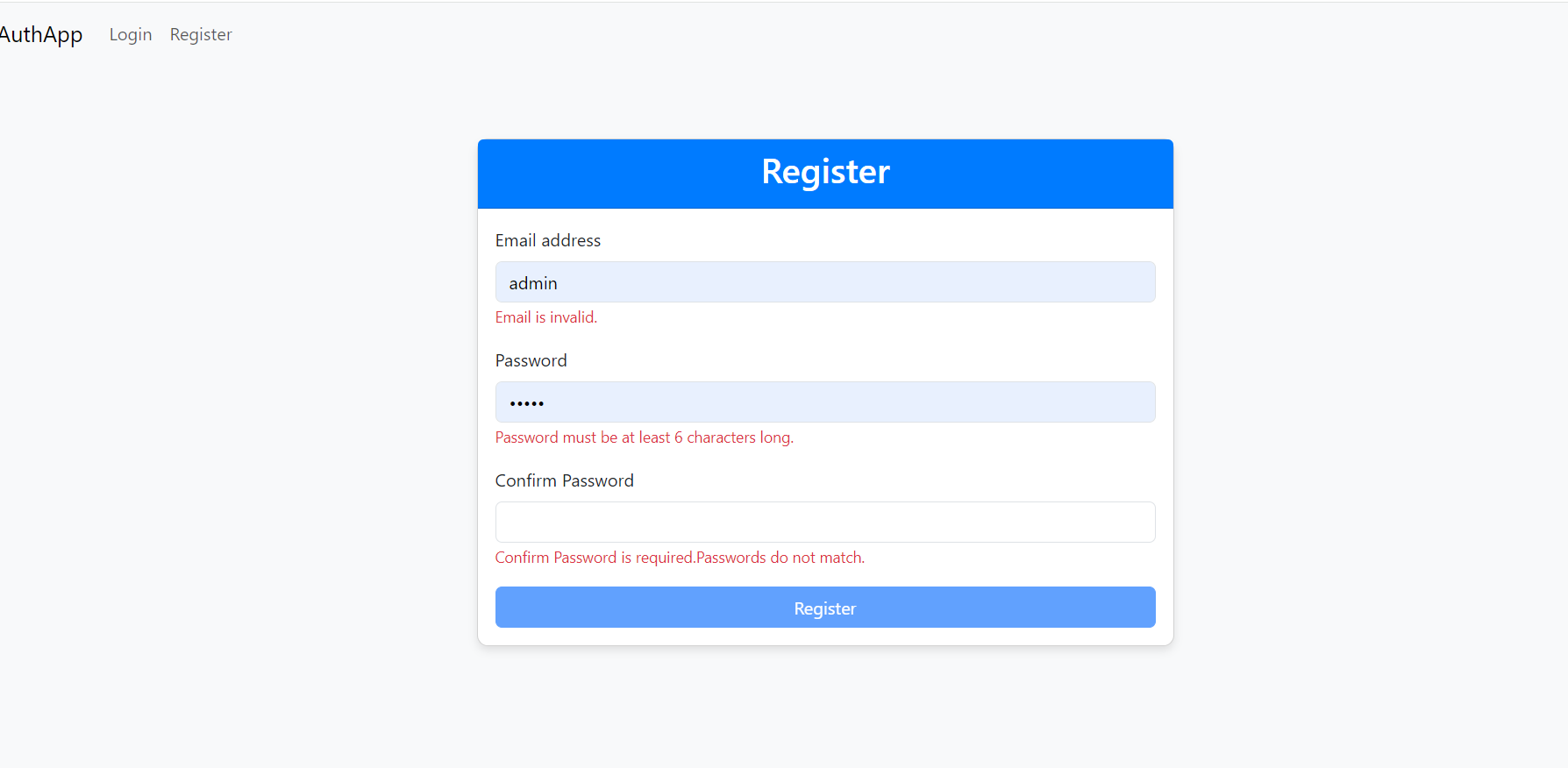1568x768 pixels.
Task: Click 'Confirm Password is required' error text
Action: (x=595, y=558)
